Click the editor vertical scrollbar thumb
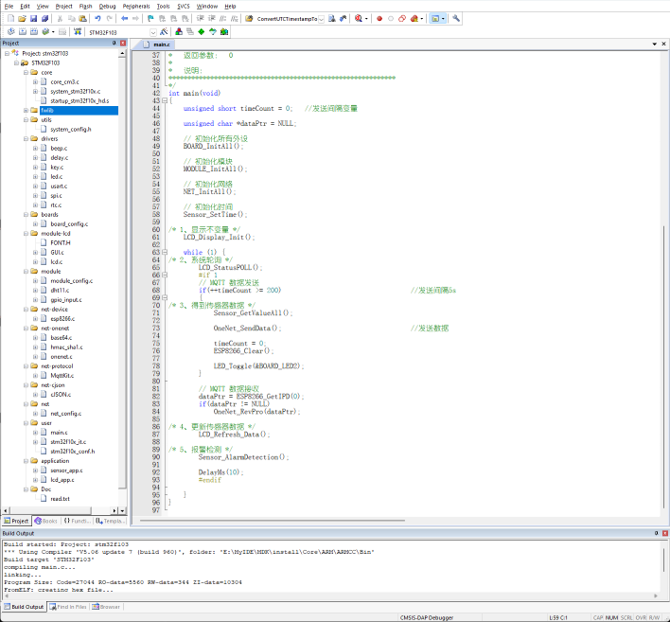This screenshot has height=622, width=670. pos(664,367)
